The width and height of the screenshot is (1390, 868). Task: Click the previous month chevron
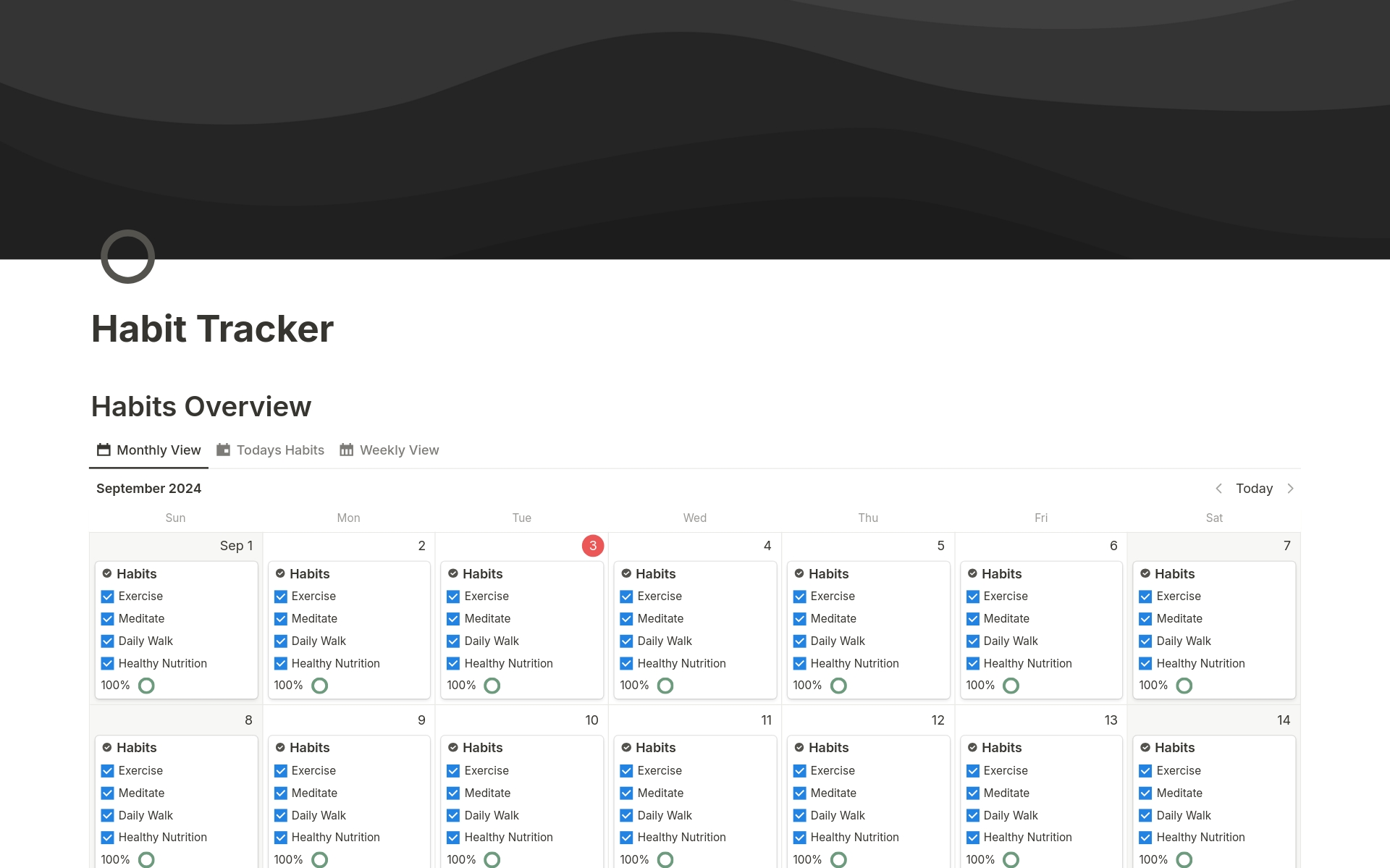(1220, 489)
